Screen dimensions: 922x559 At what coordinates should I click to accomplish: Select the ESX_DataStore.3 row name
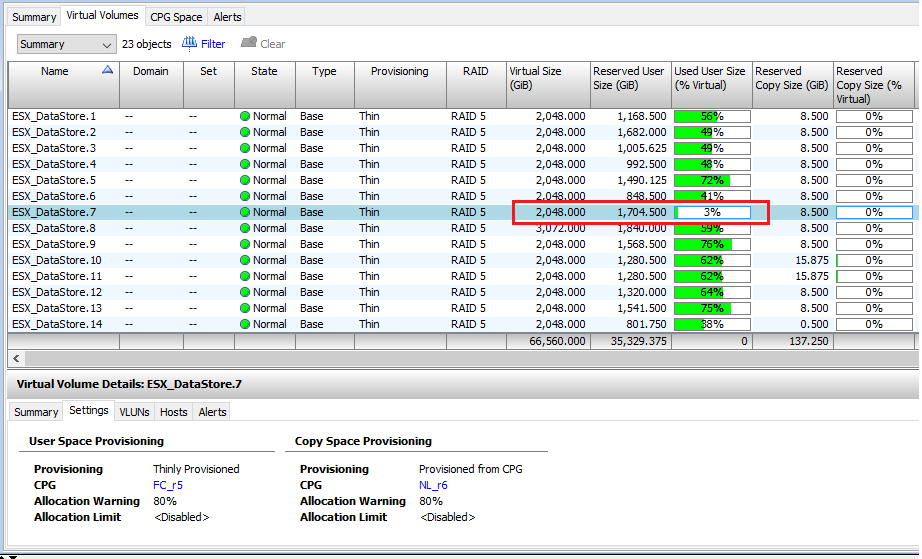pyautogui.click(x=54, y=148)
